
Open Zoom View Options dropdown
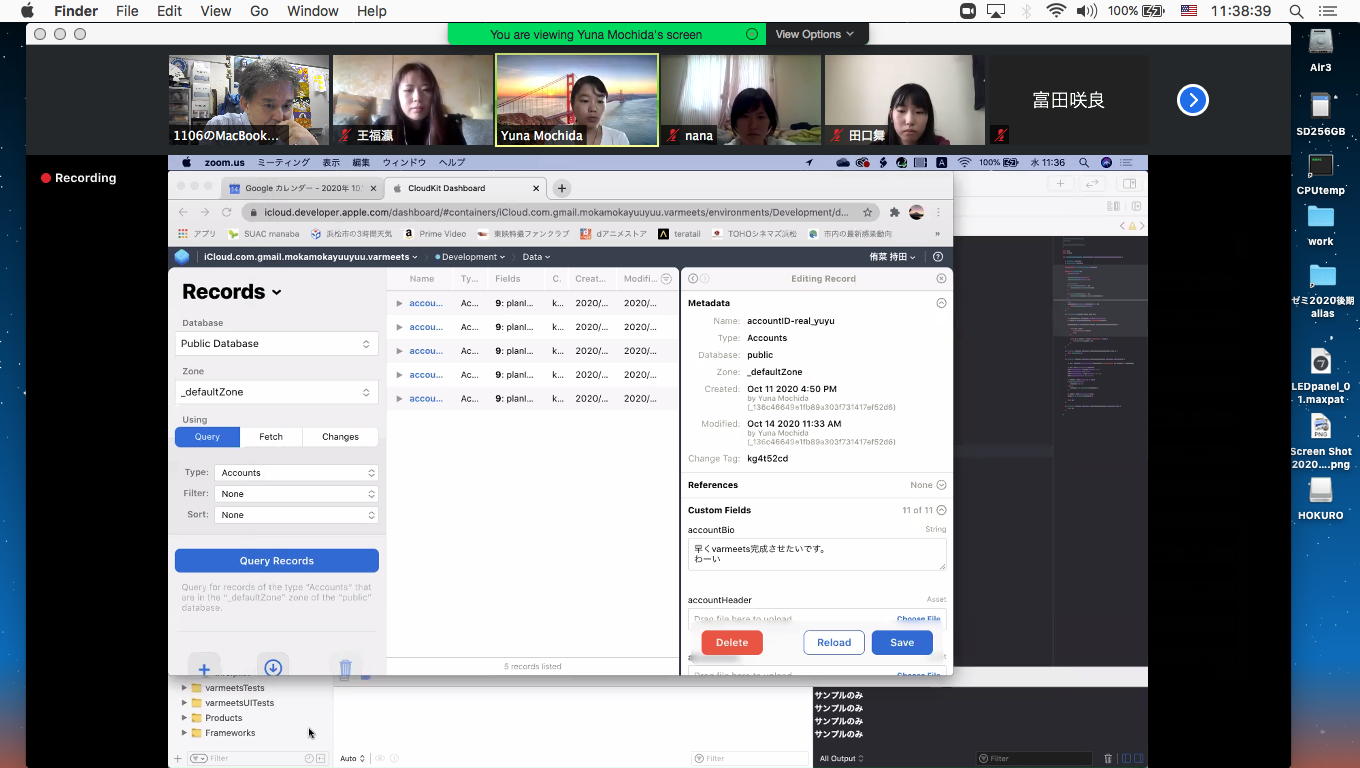pos(815,34)
